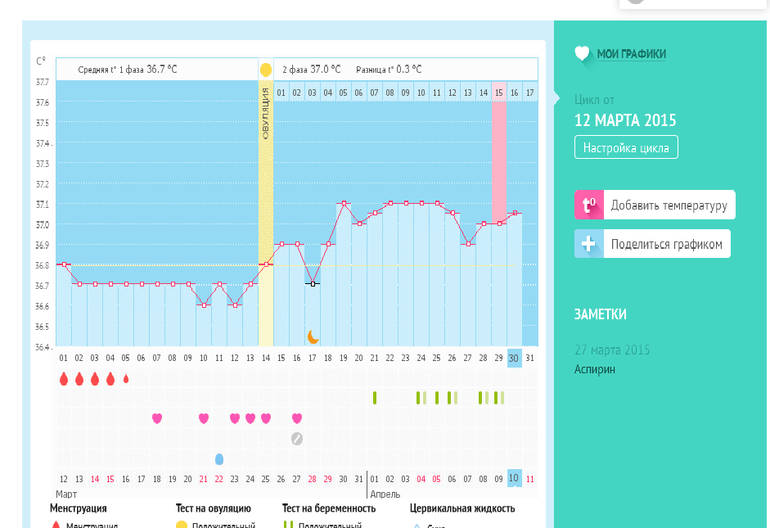The width and height of the screenshot is (770, 528).
Task: Click the pink heart under cycle day 07
Action: (x=157, y=418)
